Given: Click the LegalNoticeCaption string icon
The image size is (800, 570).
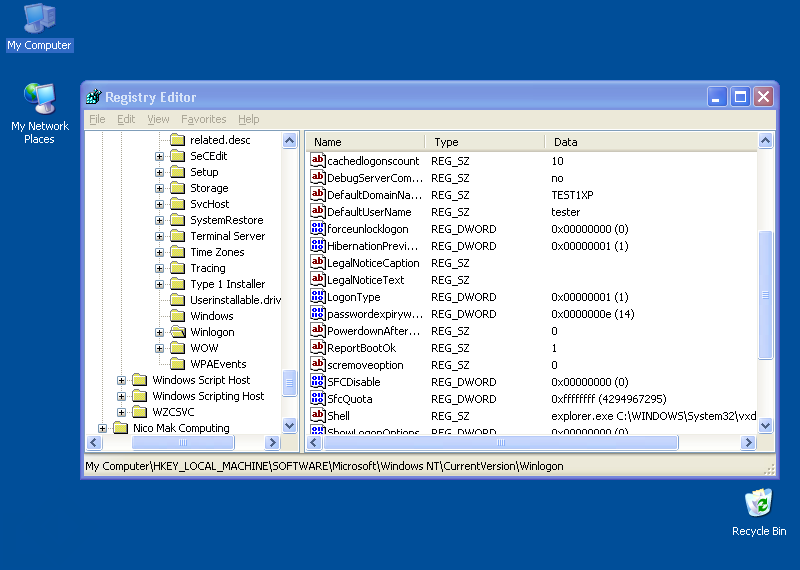Looking at the screenshot, I should 317,263.
